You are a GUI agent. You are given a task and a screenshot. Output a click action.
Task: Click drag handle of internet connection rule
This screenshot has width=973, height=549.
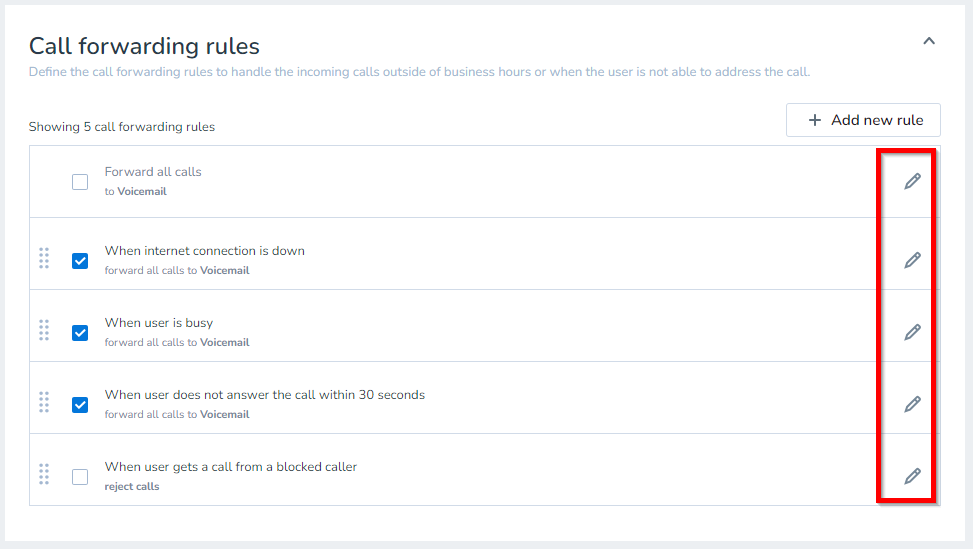coord(44,258)
